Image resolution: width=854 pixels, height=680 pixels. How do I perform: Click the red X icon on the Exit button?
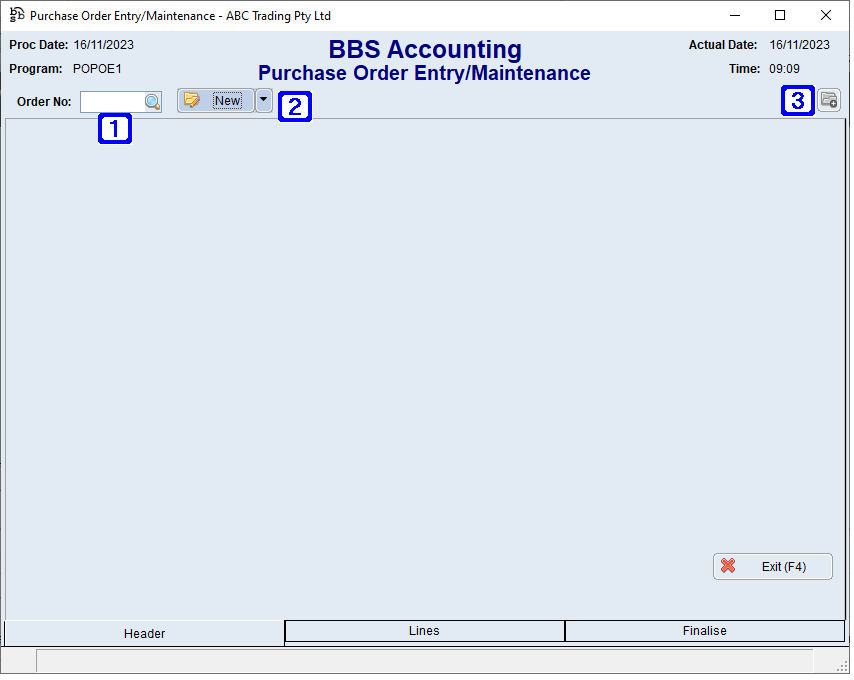pos(728,566)
